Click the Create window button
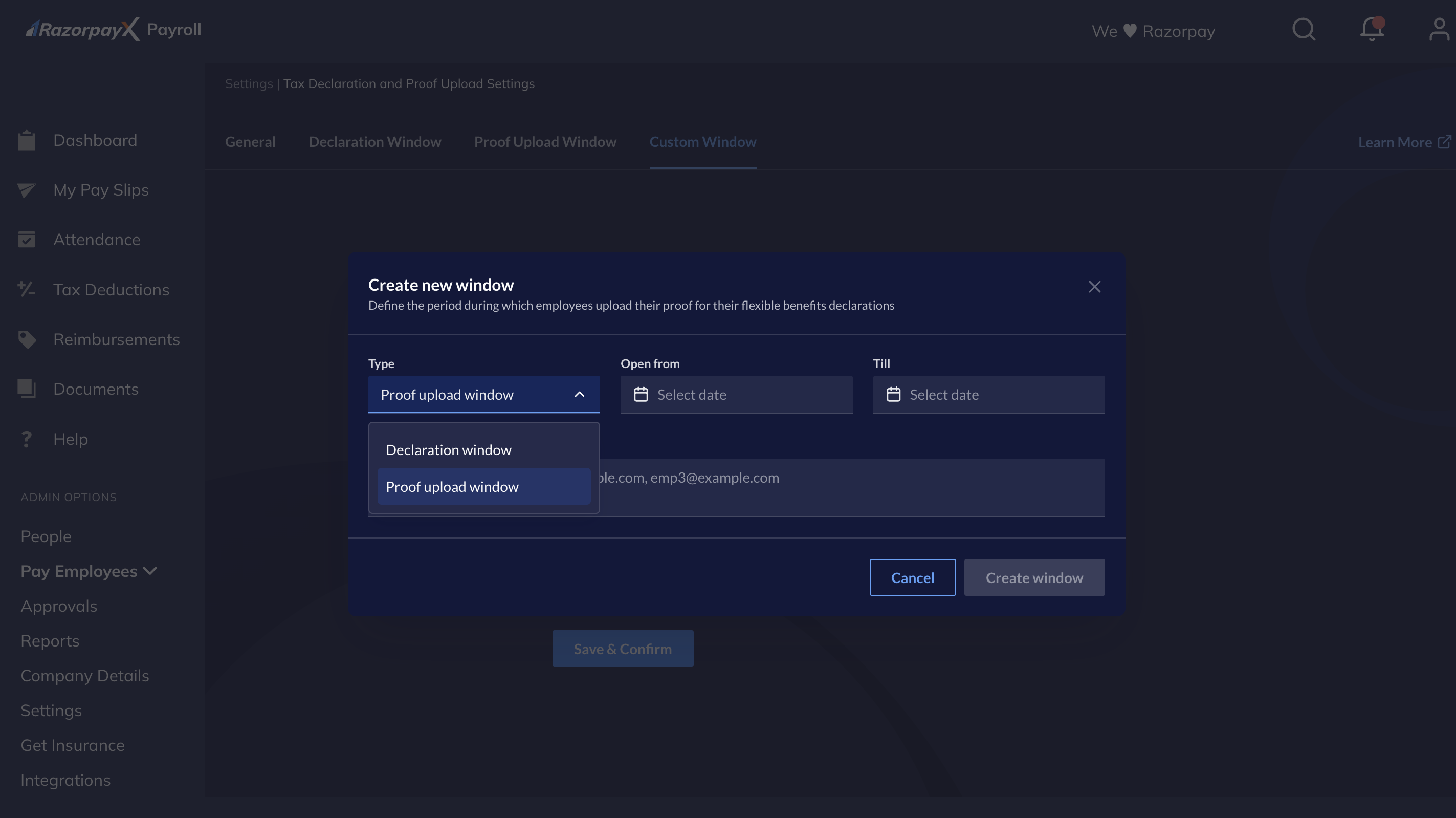The image size is (1456, 818). pyautogui.click(x=1034, y=577)
